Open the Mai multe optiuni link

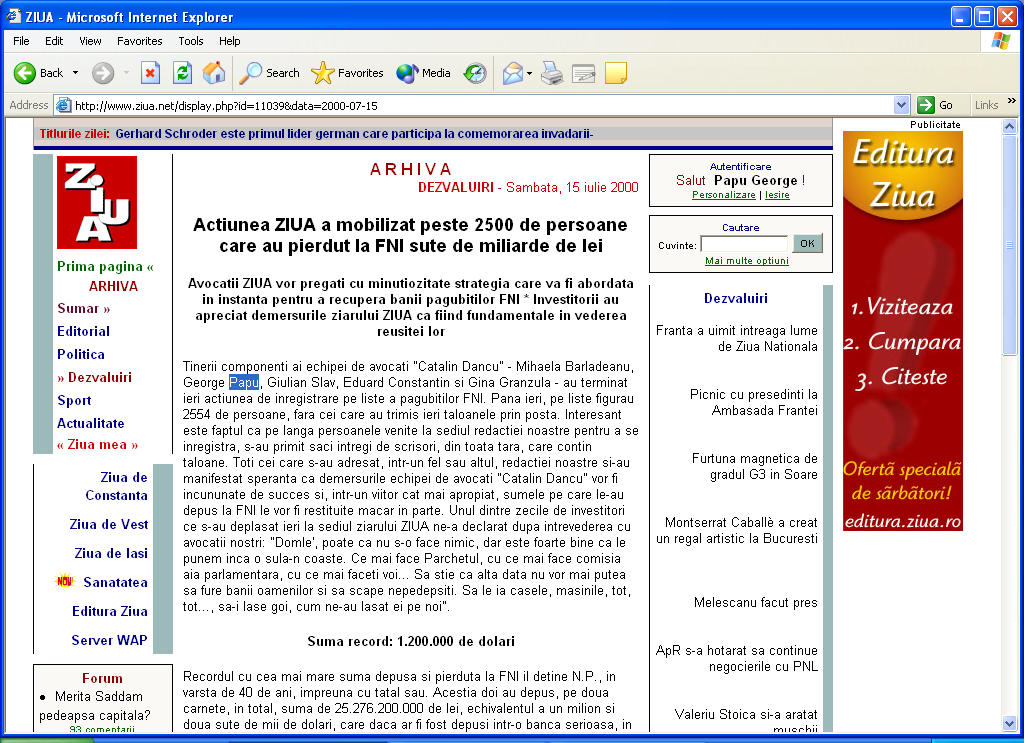[x=747, y=260]
